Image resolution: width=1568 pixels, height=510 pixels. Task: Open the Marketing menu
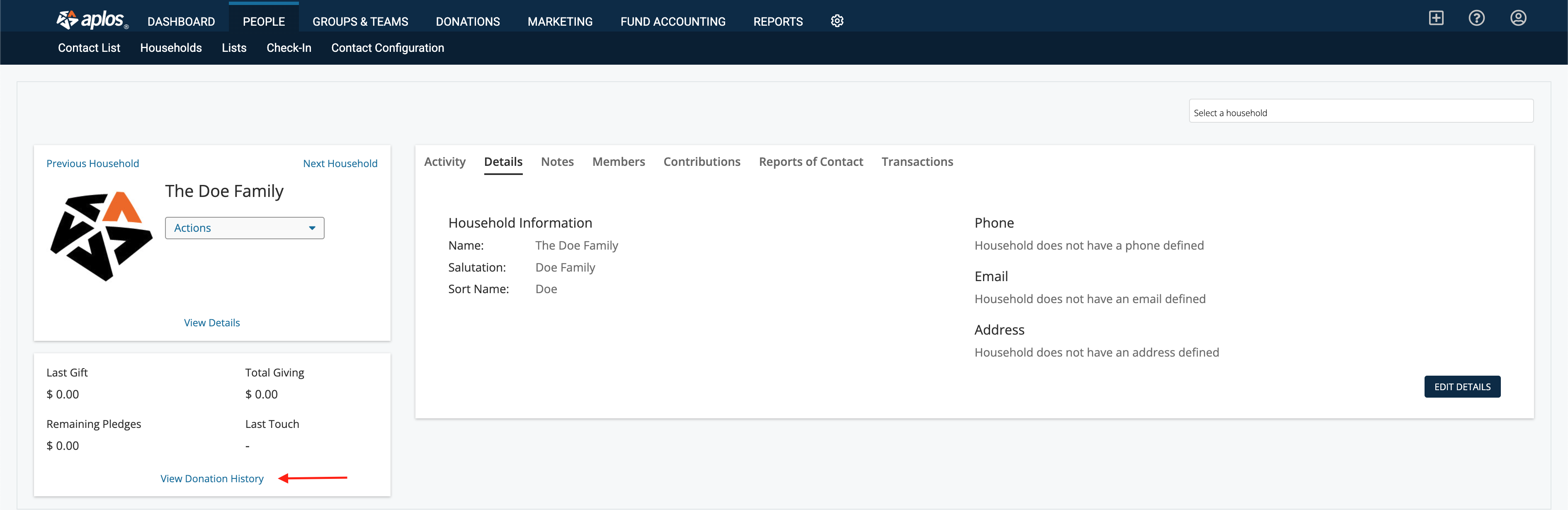click(x=560, y=21)
